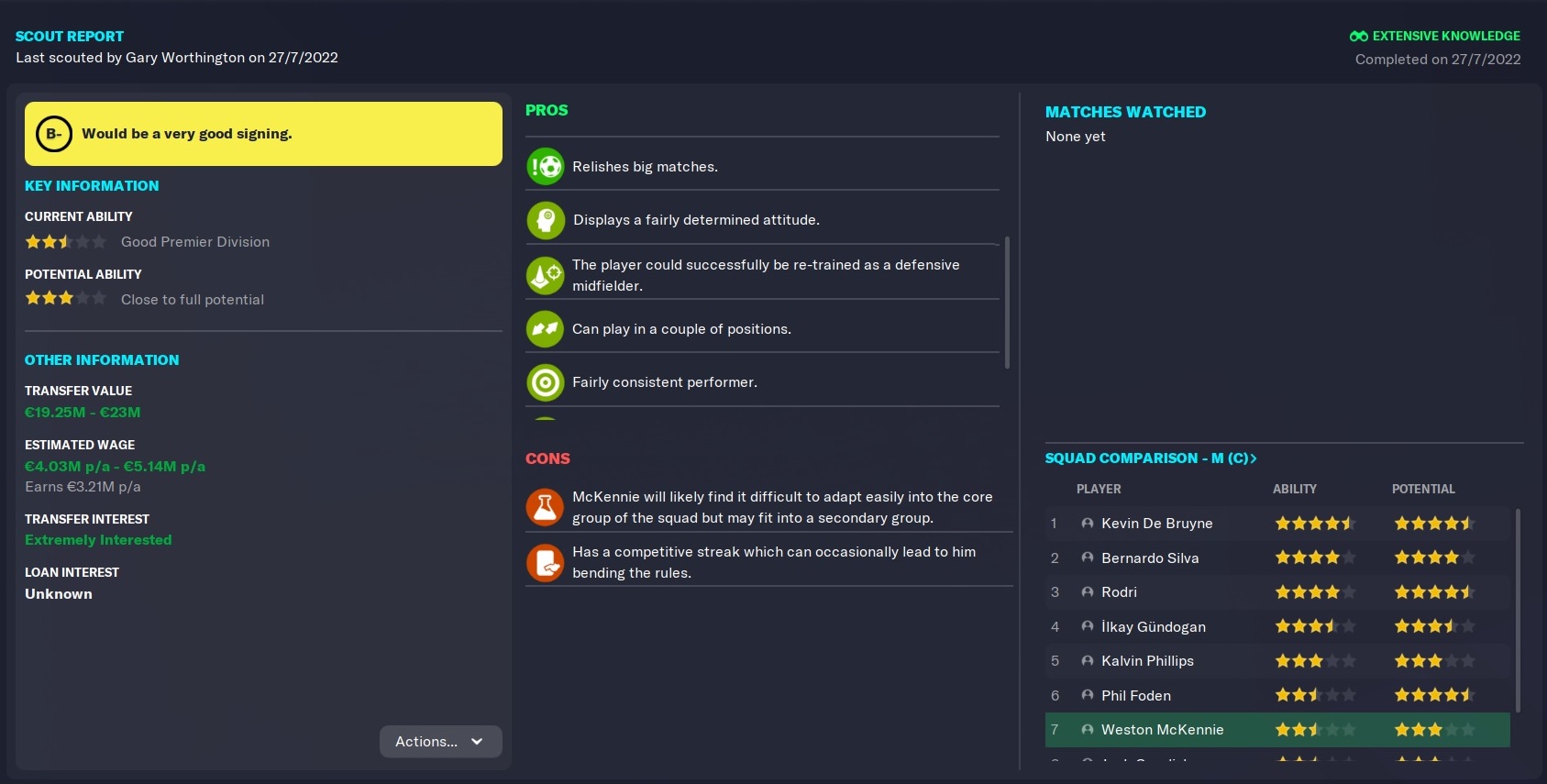The image size is (1547, 784).
Task: Select the highlighted Weston McKennie row
Action: click(x=1277, y=730)
